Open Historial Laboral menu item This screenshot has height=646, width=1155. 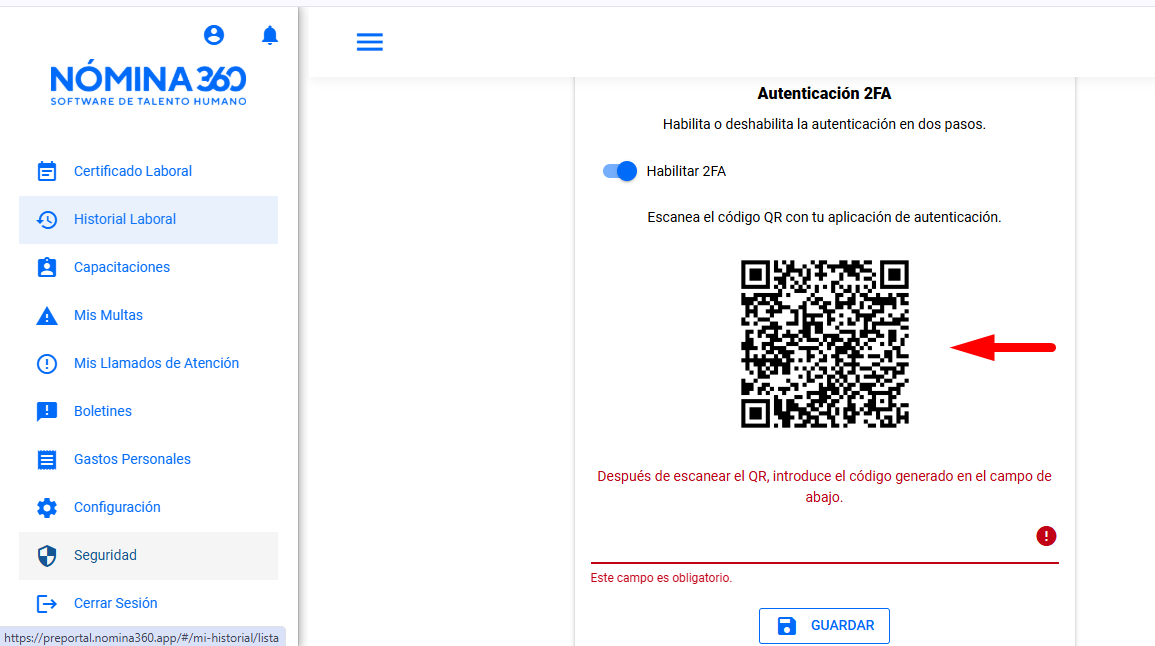click(x=148, y=220)
